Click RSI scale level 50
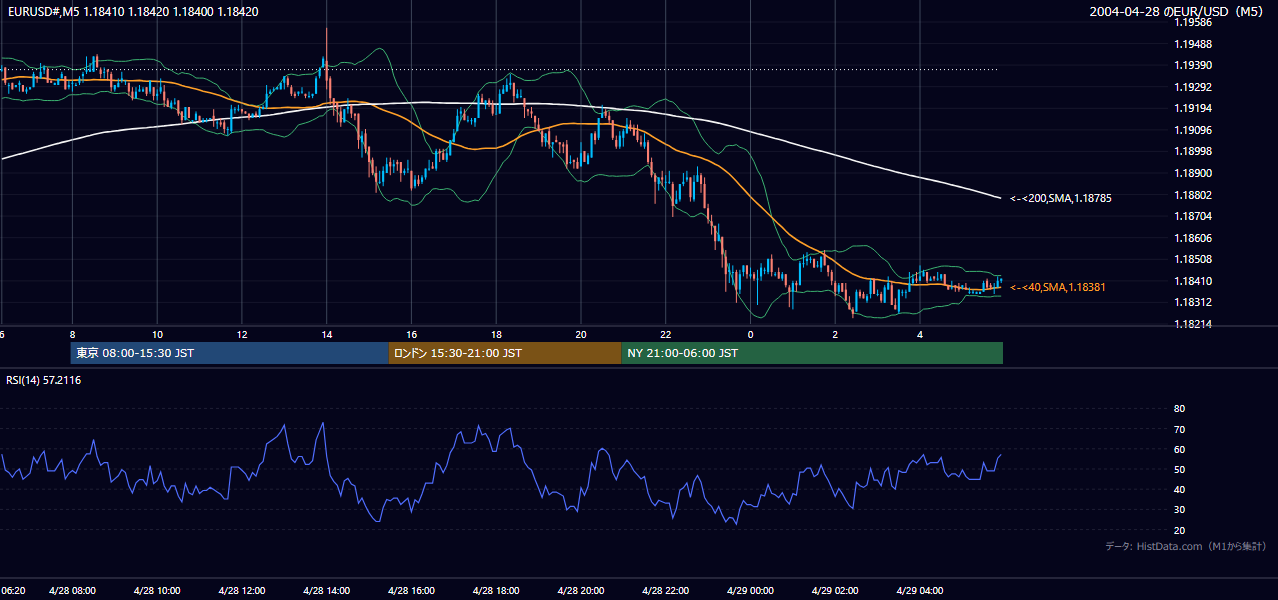Viewport: 1278px width, 600px height. click(1179, 469)
